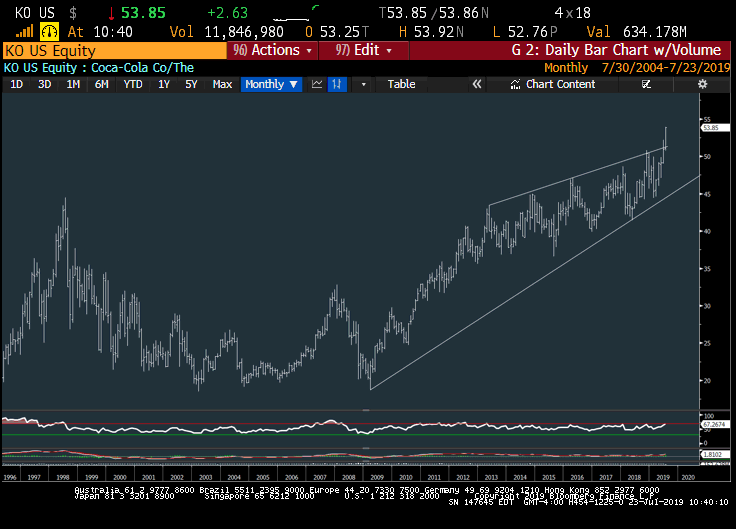Set chart range to 5Y

(191, 84)
